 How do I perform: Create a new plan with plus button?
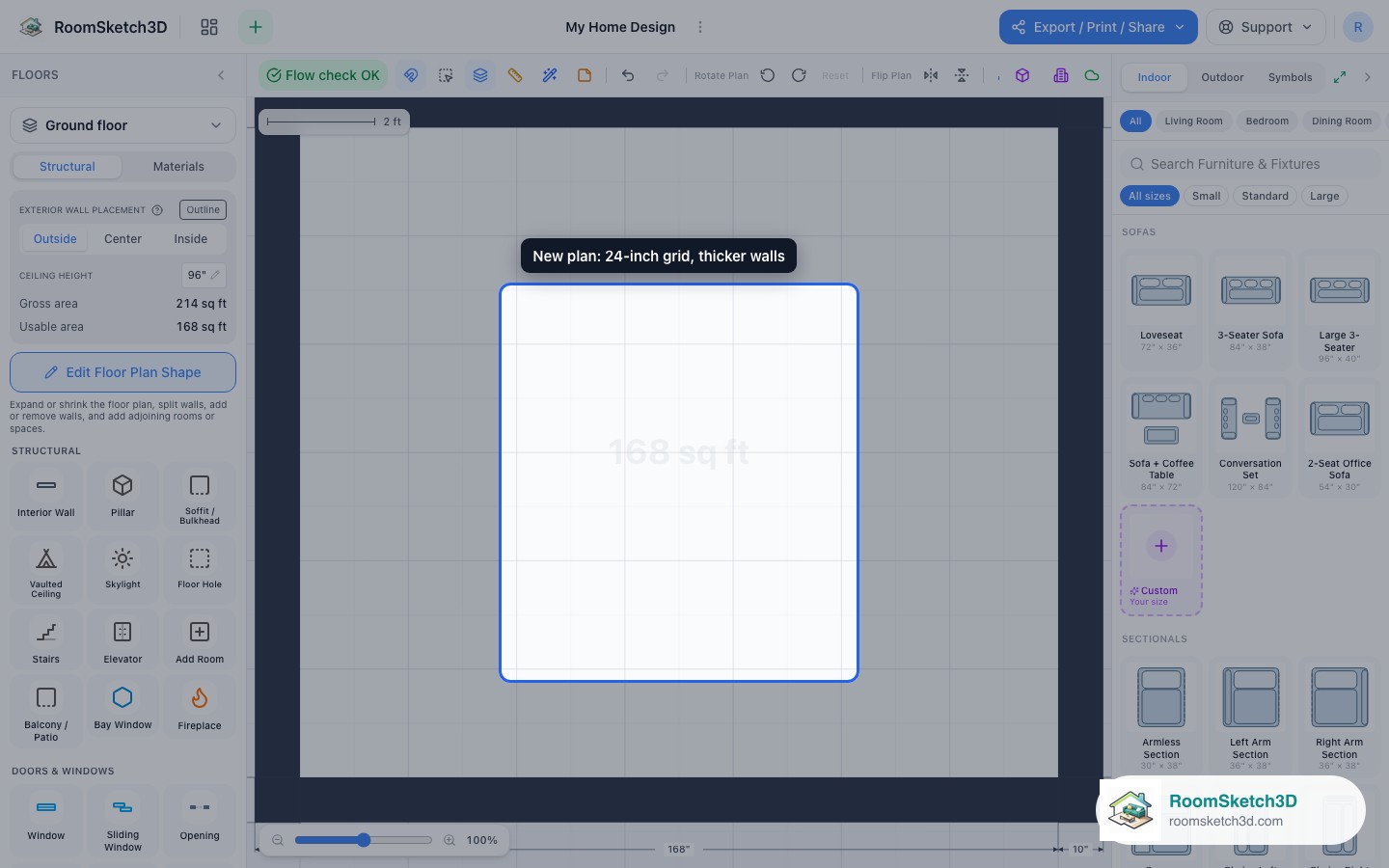point(256,27)
